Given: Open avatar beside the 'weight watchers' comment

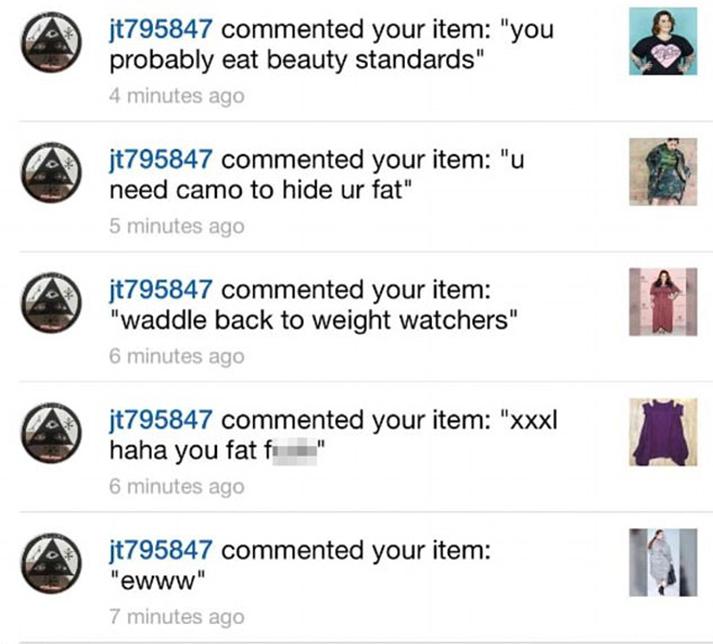Looking at the screenshot, I should coord(51,302).
